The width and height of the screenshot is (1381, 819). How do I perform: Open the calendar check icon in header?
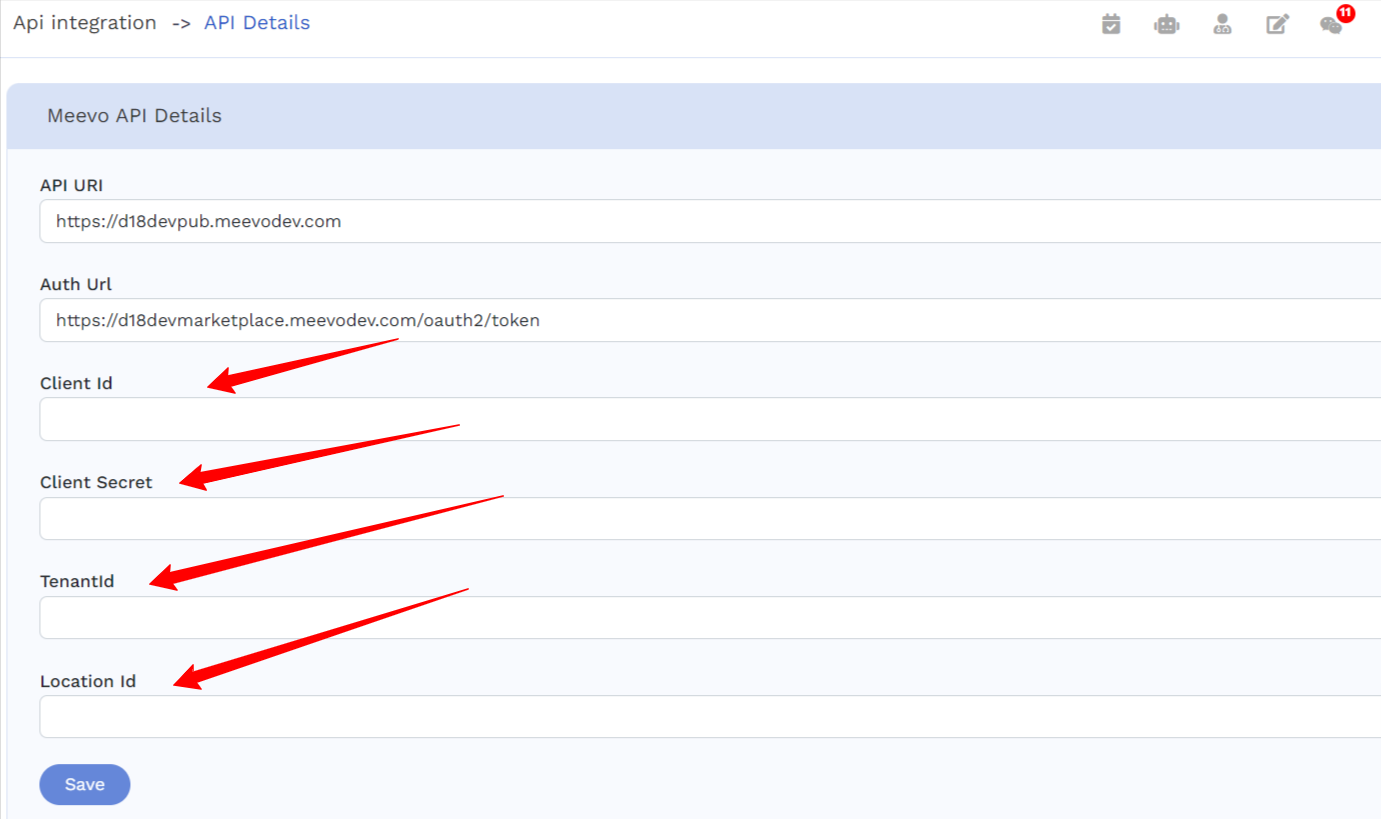pos(1111,25)
